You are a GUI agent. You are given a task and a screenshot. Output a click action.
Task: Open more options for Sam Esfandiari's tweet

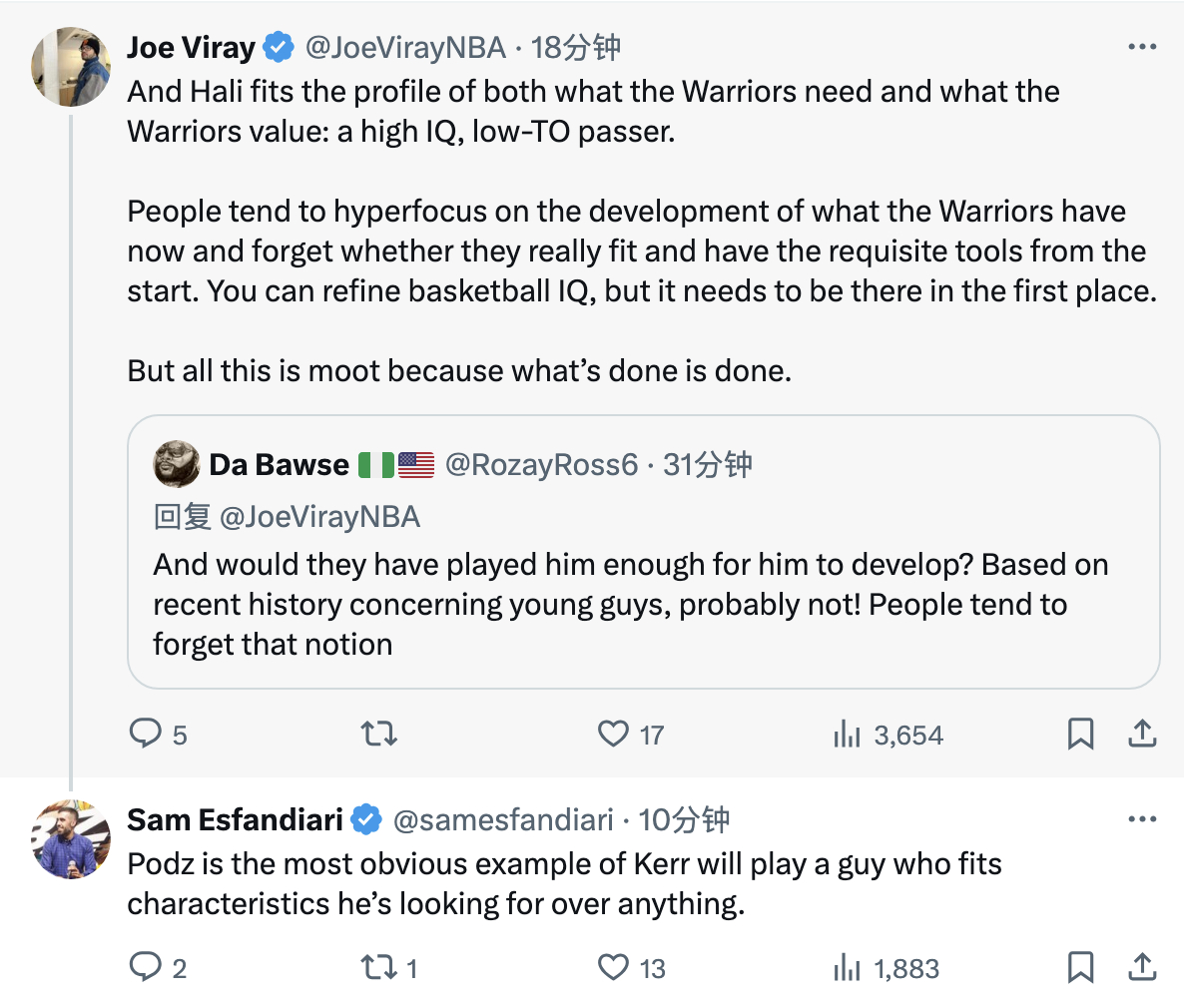coord(1141,819)
